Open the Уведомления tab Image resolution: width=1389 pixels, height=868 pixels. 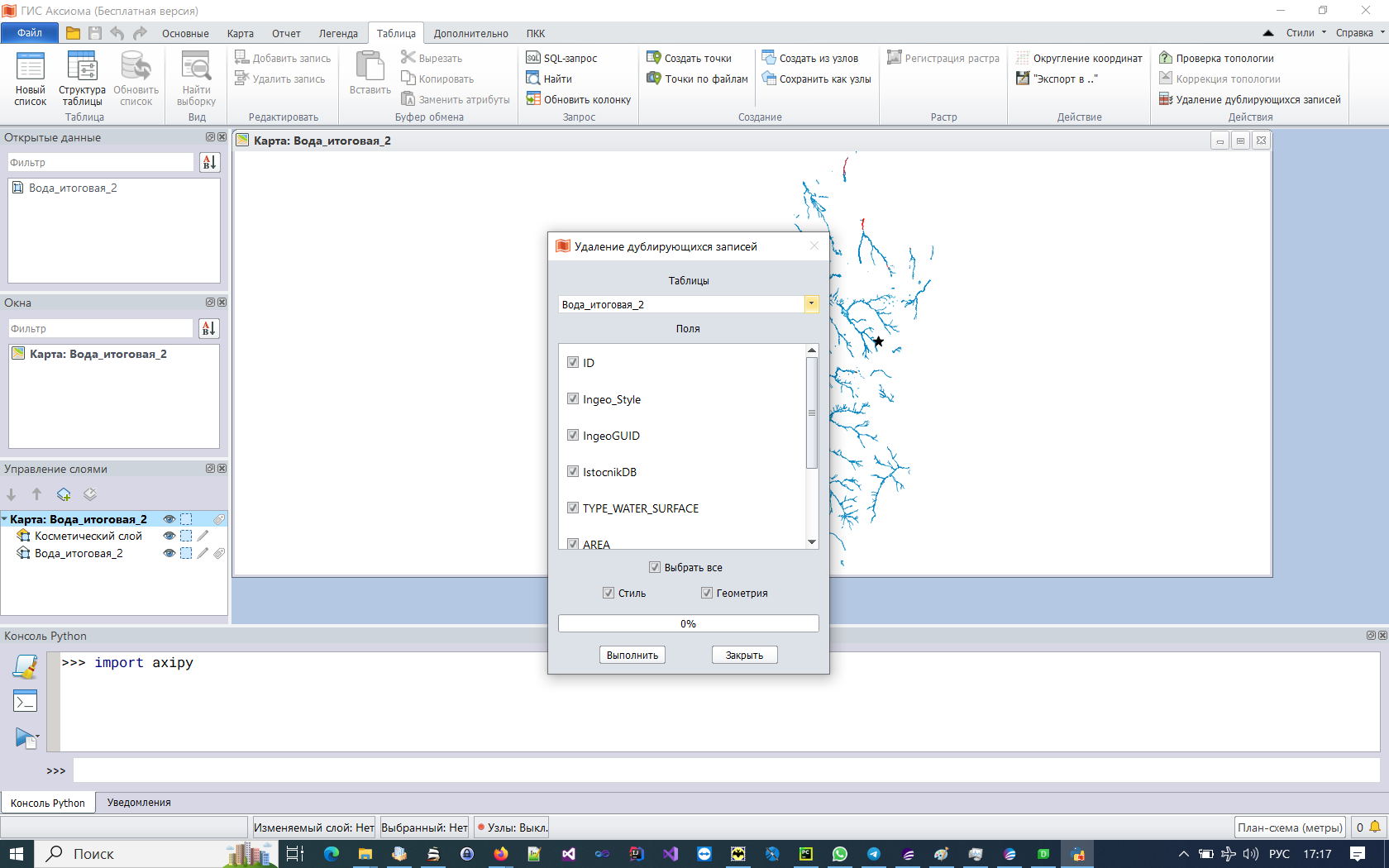click(139, 803)
